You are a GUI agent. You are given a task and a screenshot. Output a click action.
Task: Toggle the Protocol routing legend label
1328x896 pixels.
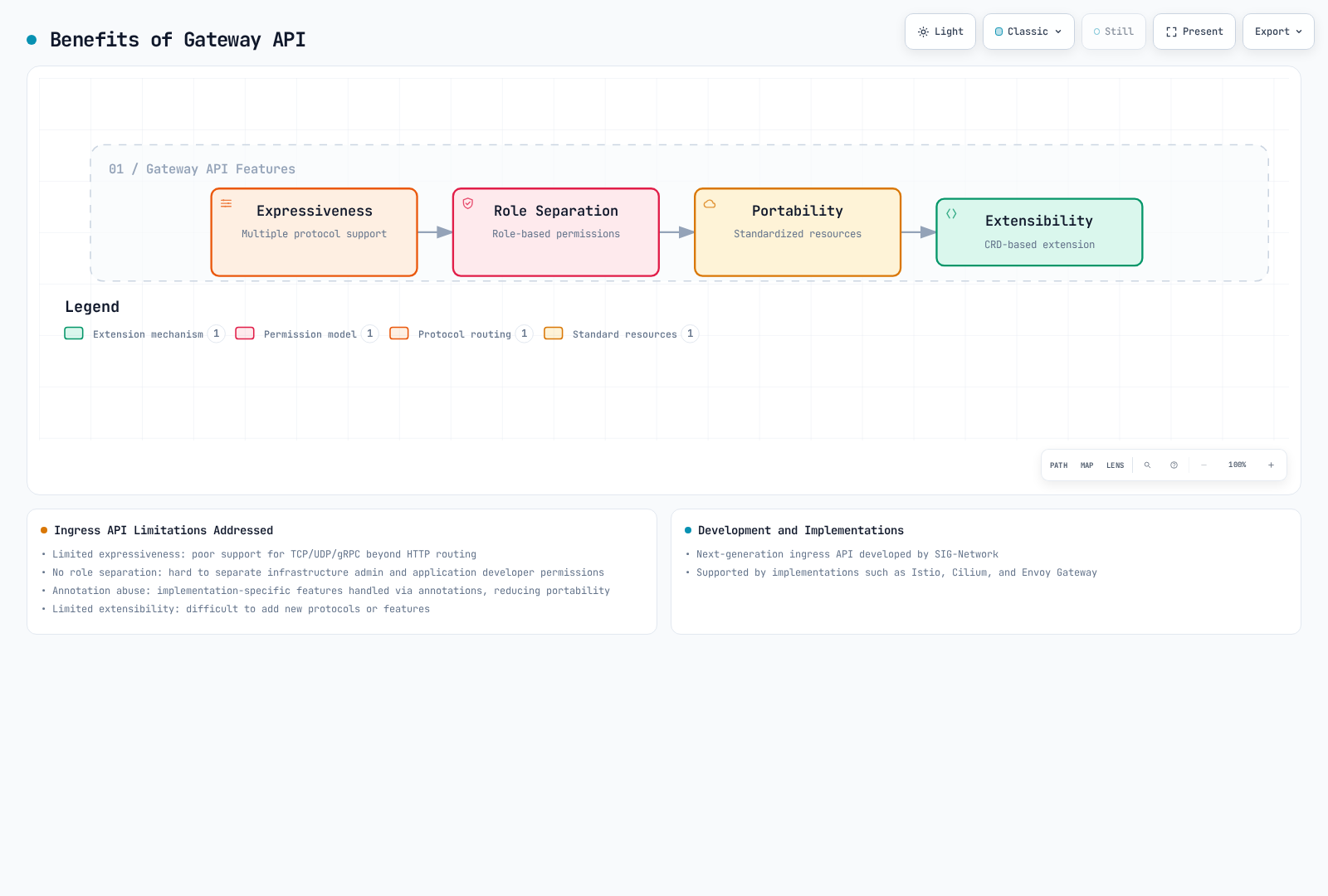(465, 334)
